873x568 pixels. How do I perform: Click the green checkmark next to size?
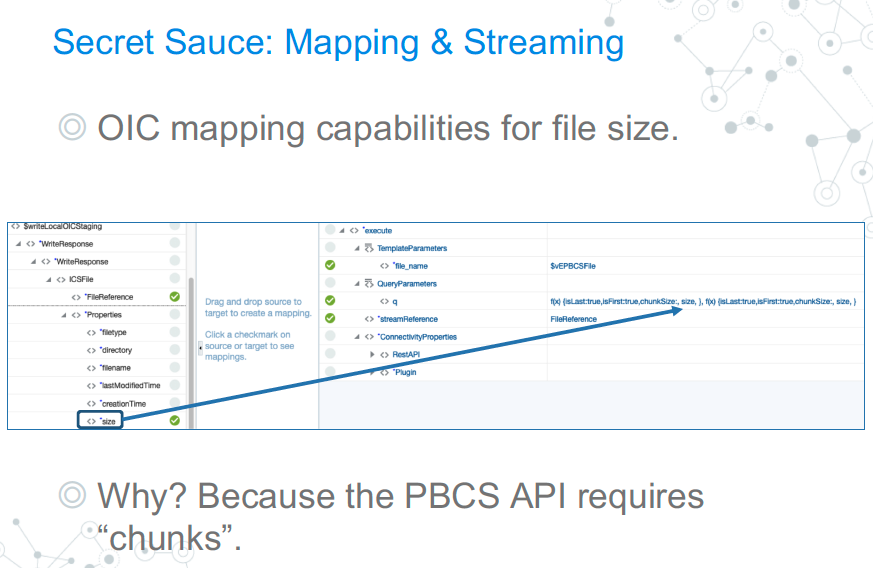pyautogui.click(x=175, y=421)
